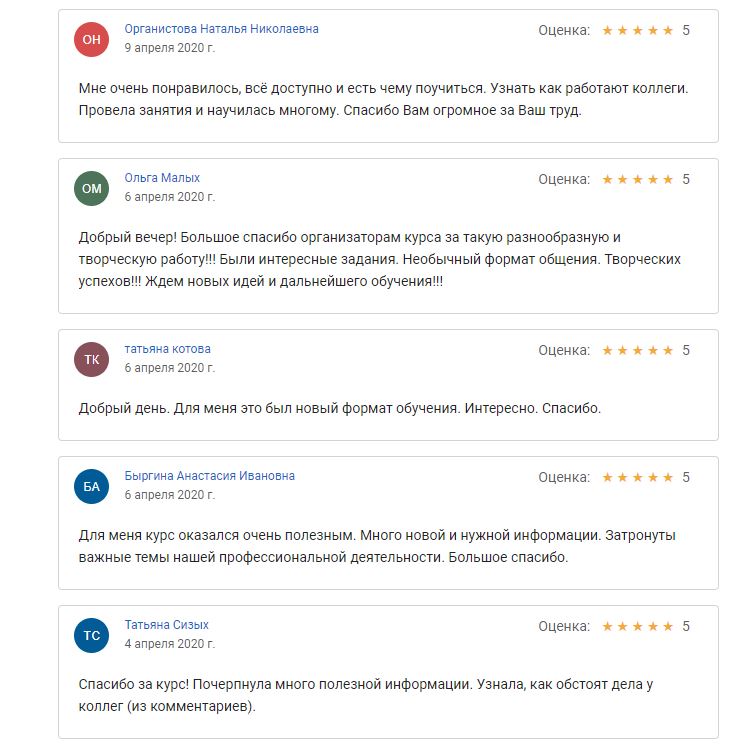Open Быргина Анастасия Ивановна profile link
Viewport: 752px width, 754px height.
tap(210, 476)
